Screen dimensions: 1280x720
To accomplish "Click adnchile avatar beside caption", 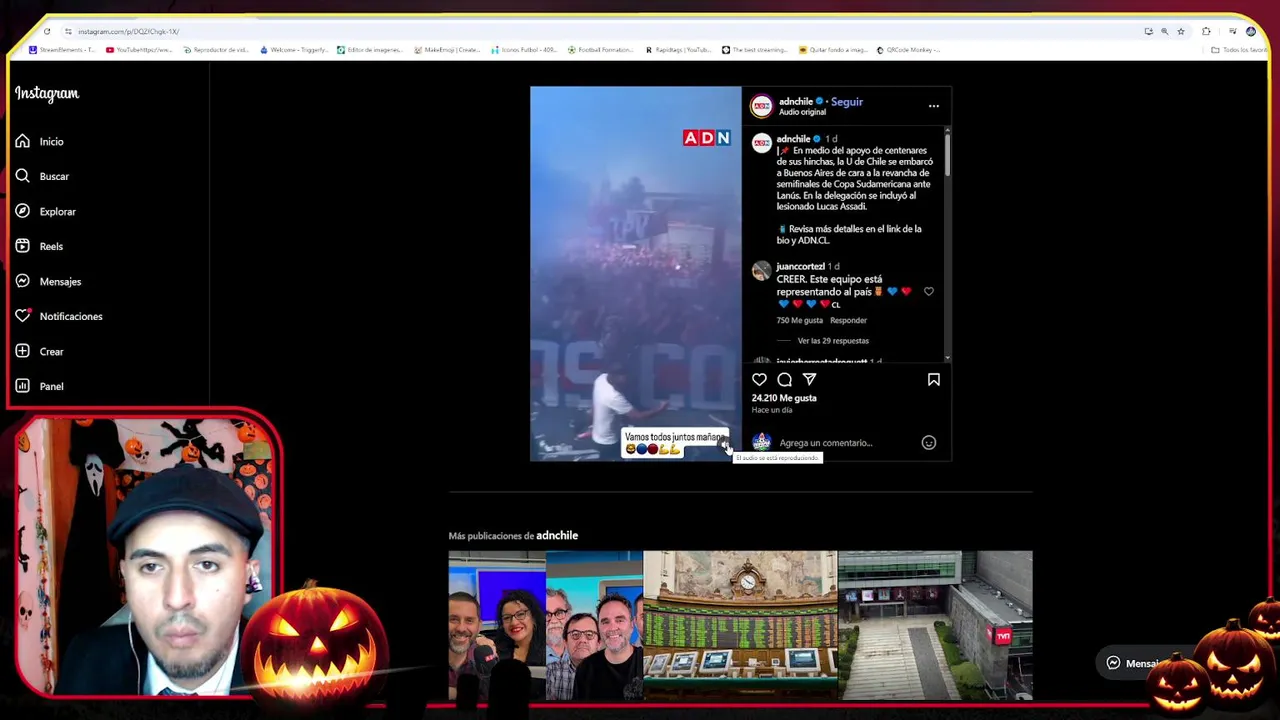I will [762, 143].
